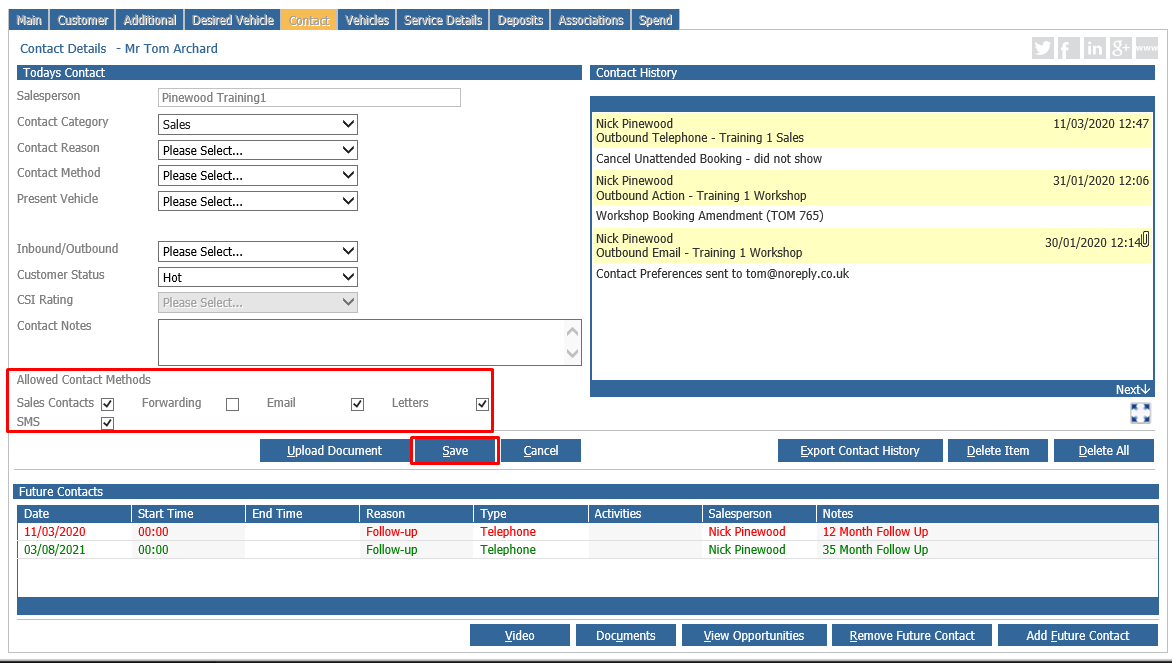1172x663 pixels.
Task: Select 'Workshop Booking Amendment (TOM 765)' note
Action: tap(709, 215)
